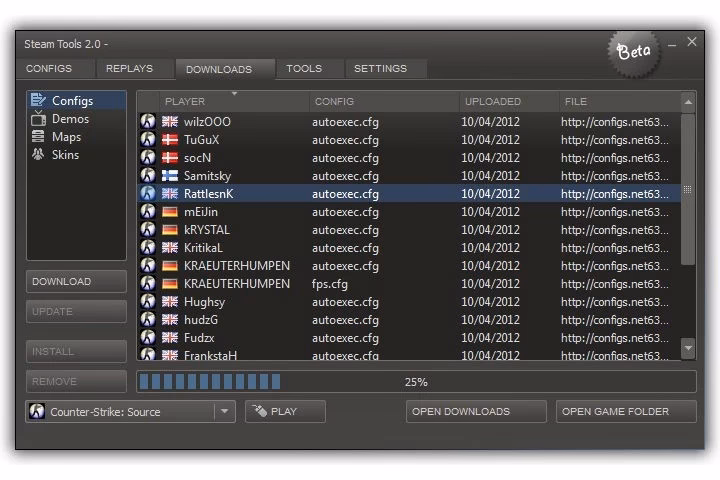Click the UK flag next to wilzOOO

(x=170, y=122)
